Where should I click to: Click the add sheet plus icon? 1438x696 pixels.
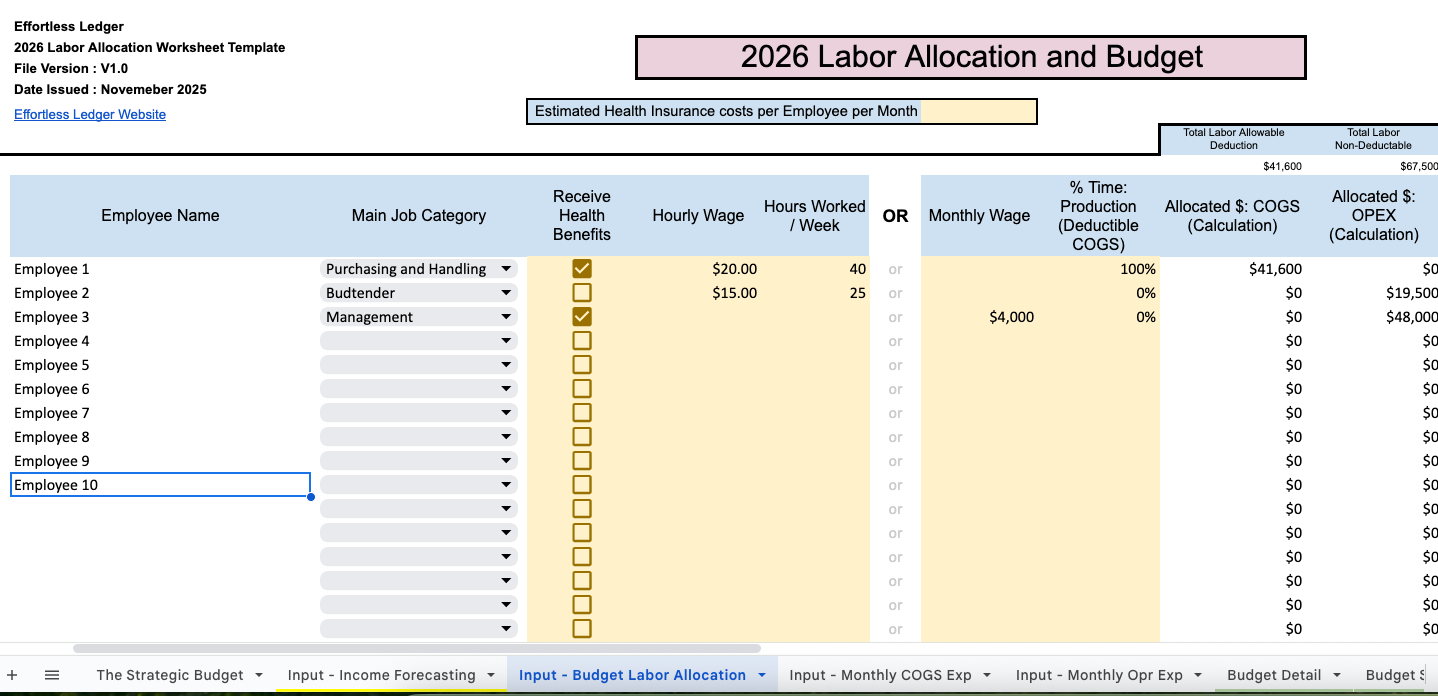click(13, 675)
